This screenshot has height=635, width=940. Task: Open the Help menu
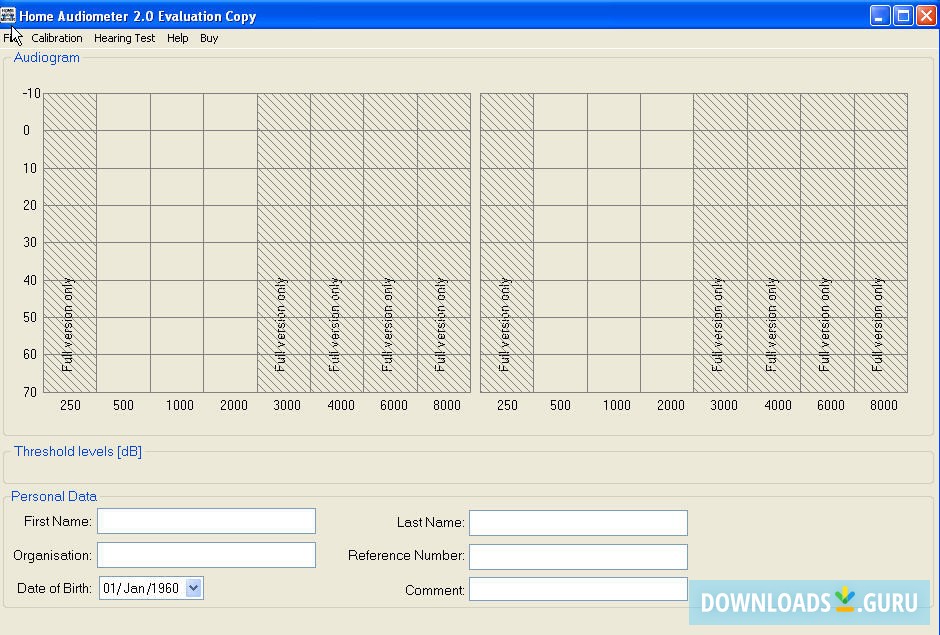(x=177, y=38)
